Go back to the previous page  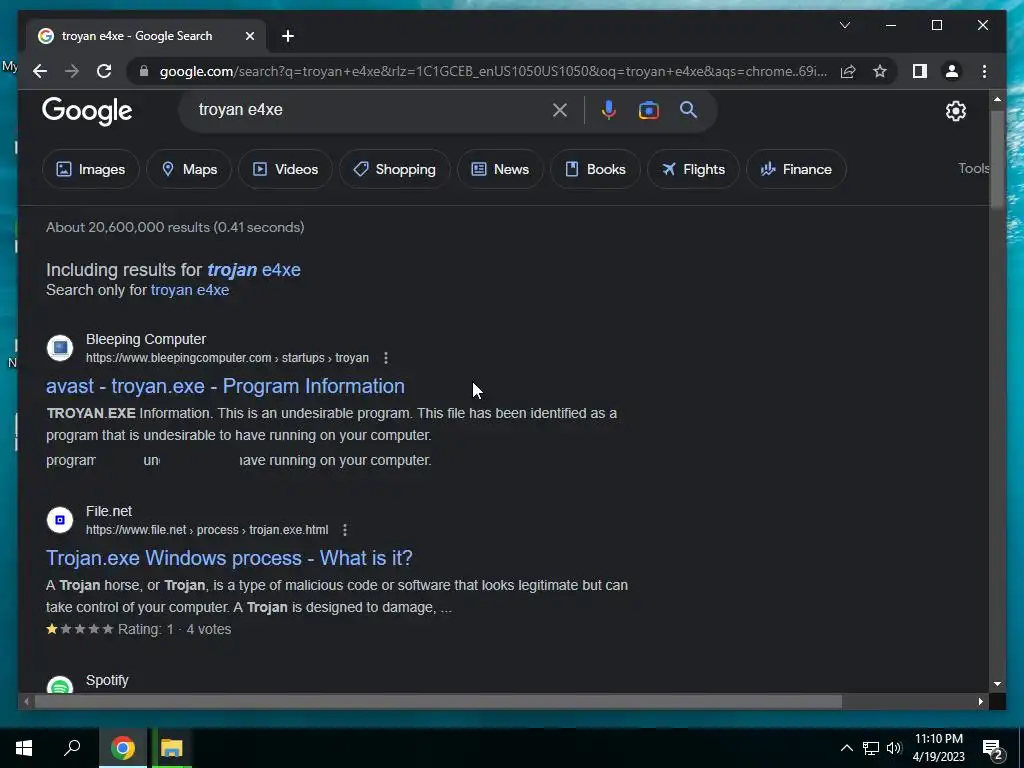40,71
